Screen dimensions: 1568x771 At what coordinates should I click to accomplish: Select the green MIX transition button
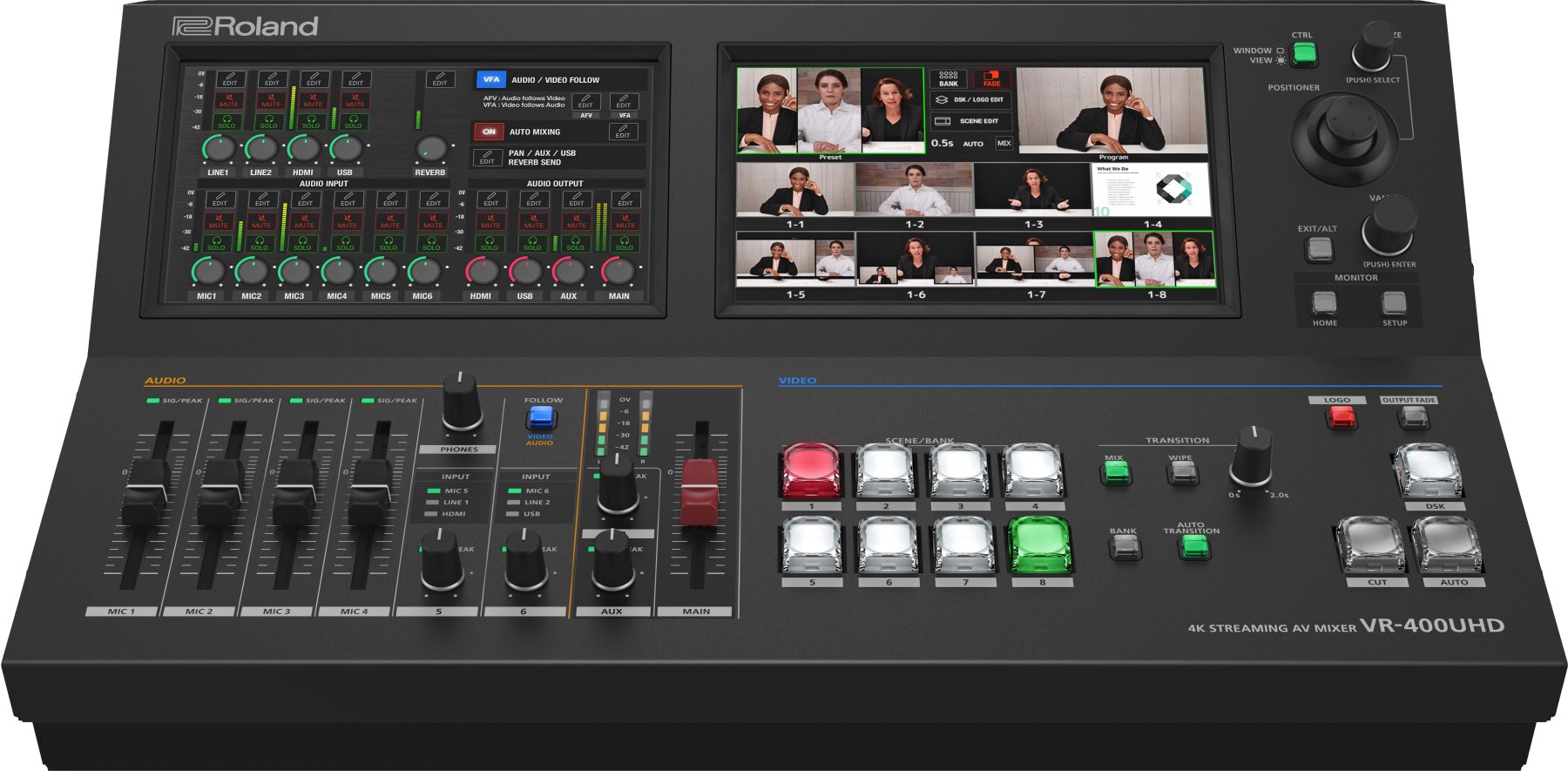(1116, 473)
